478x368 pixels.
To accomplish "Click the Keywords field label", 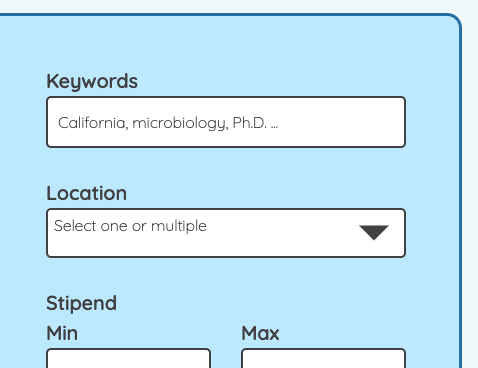I will (x=92, y=81).
